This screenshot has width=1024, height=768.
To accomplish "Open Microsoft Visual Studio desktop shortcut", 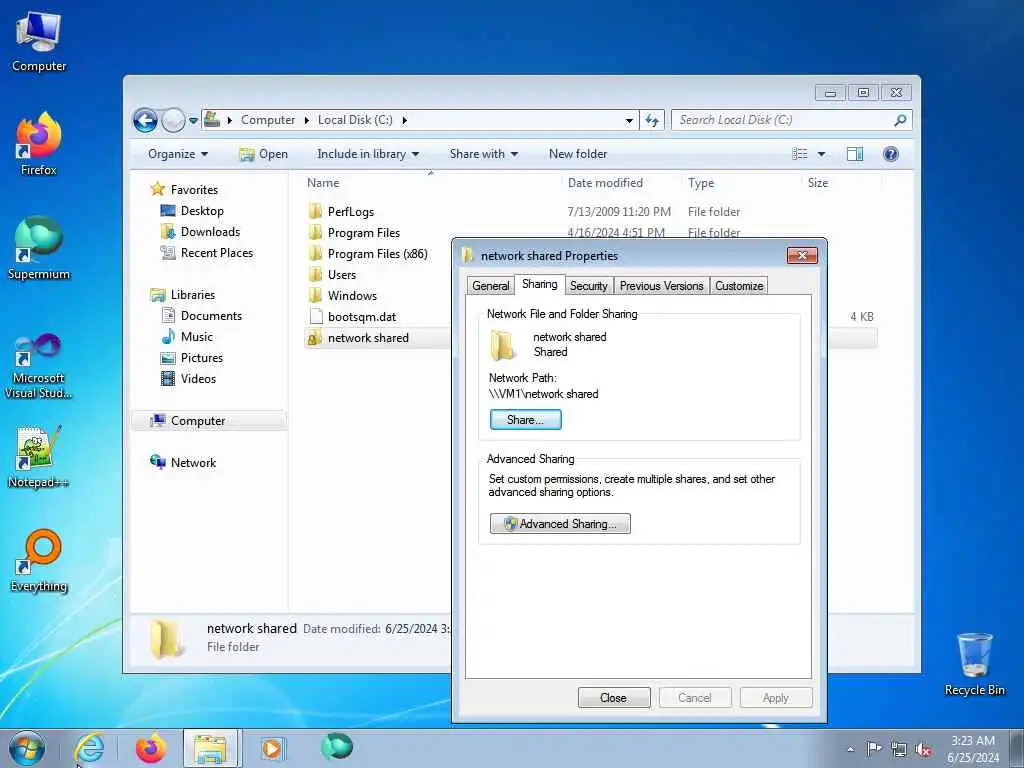I will tap(39, 367).
